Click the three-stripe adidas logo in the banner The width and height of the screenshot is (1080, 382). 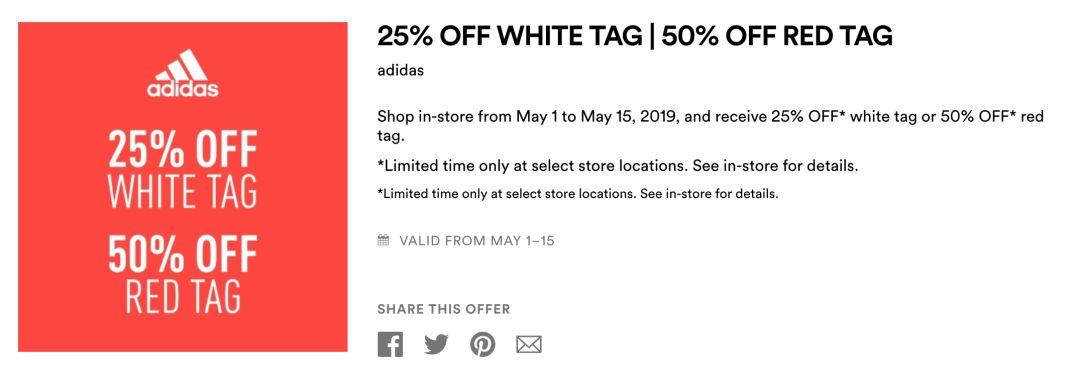pyautogui.click(x=181, y=65)
